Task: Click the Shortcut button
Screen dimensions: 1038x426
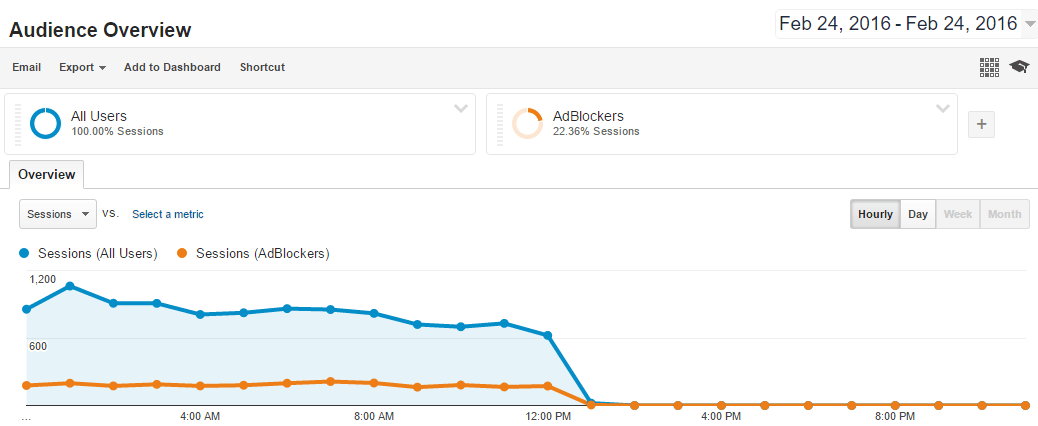Action: (x=262, y=67)
